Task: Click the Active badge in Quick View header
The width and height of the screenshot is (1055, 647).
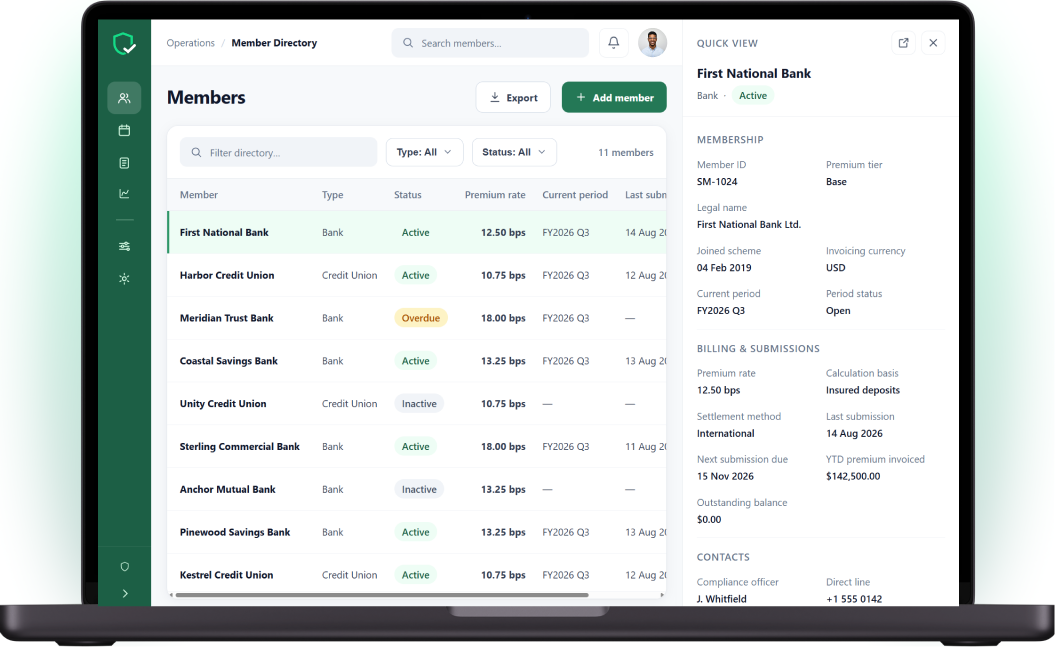Action: [x=753, y=96]
